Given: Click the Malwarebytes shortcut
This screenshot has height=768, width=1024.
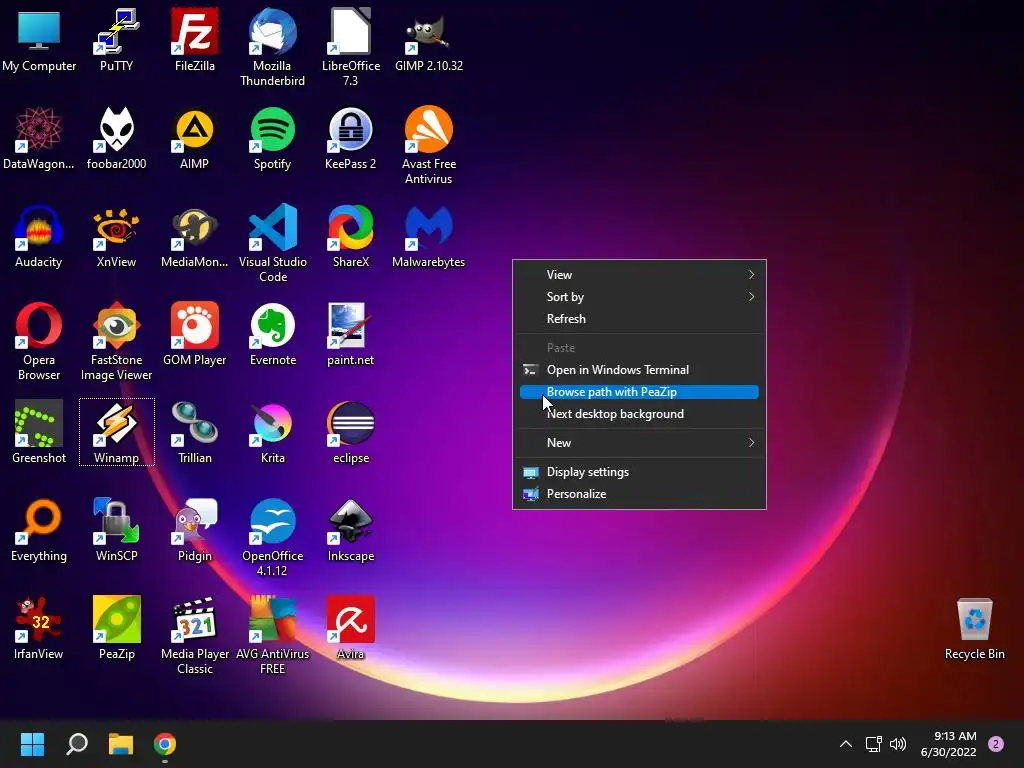Looking at the screenshot, I should pyautogui.click(x=428, y=236).
